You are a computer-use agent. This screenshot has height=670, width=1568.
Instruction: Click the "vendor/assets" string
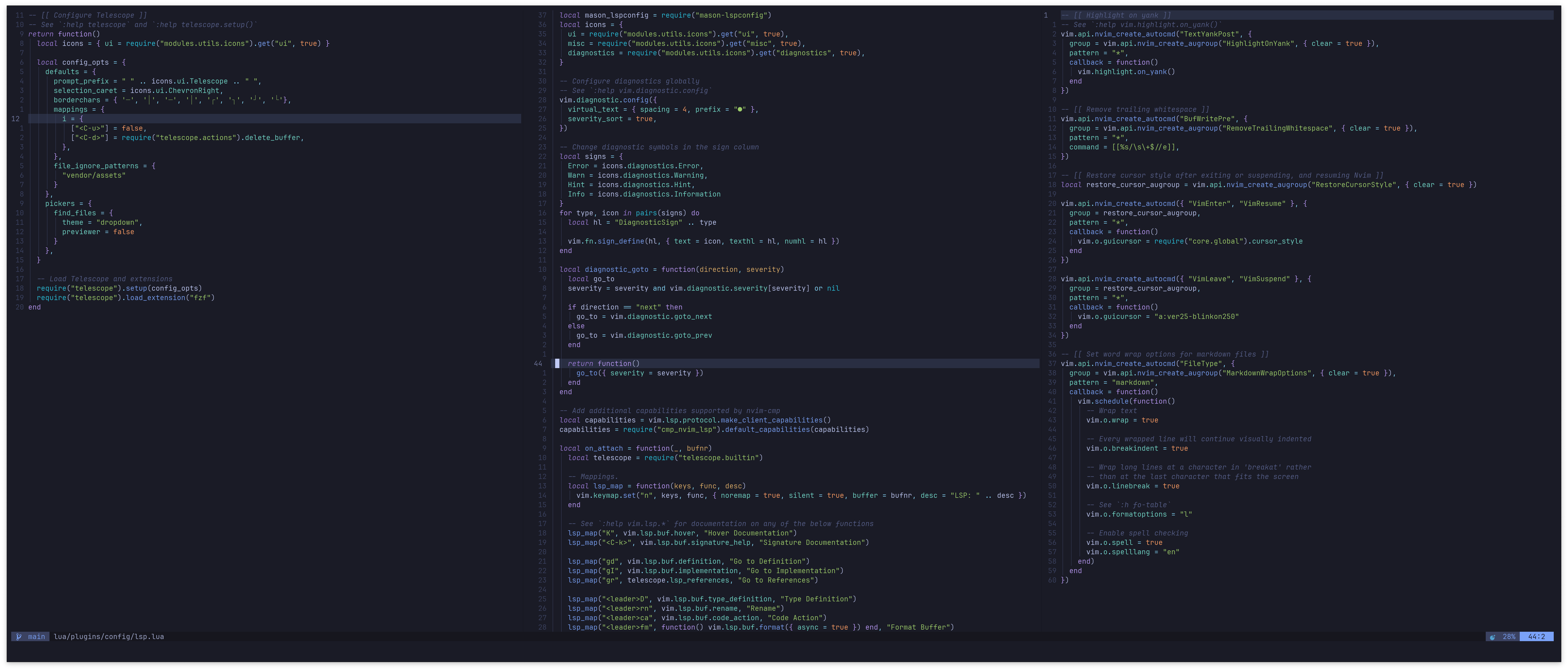(94, 176)
